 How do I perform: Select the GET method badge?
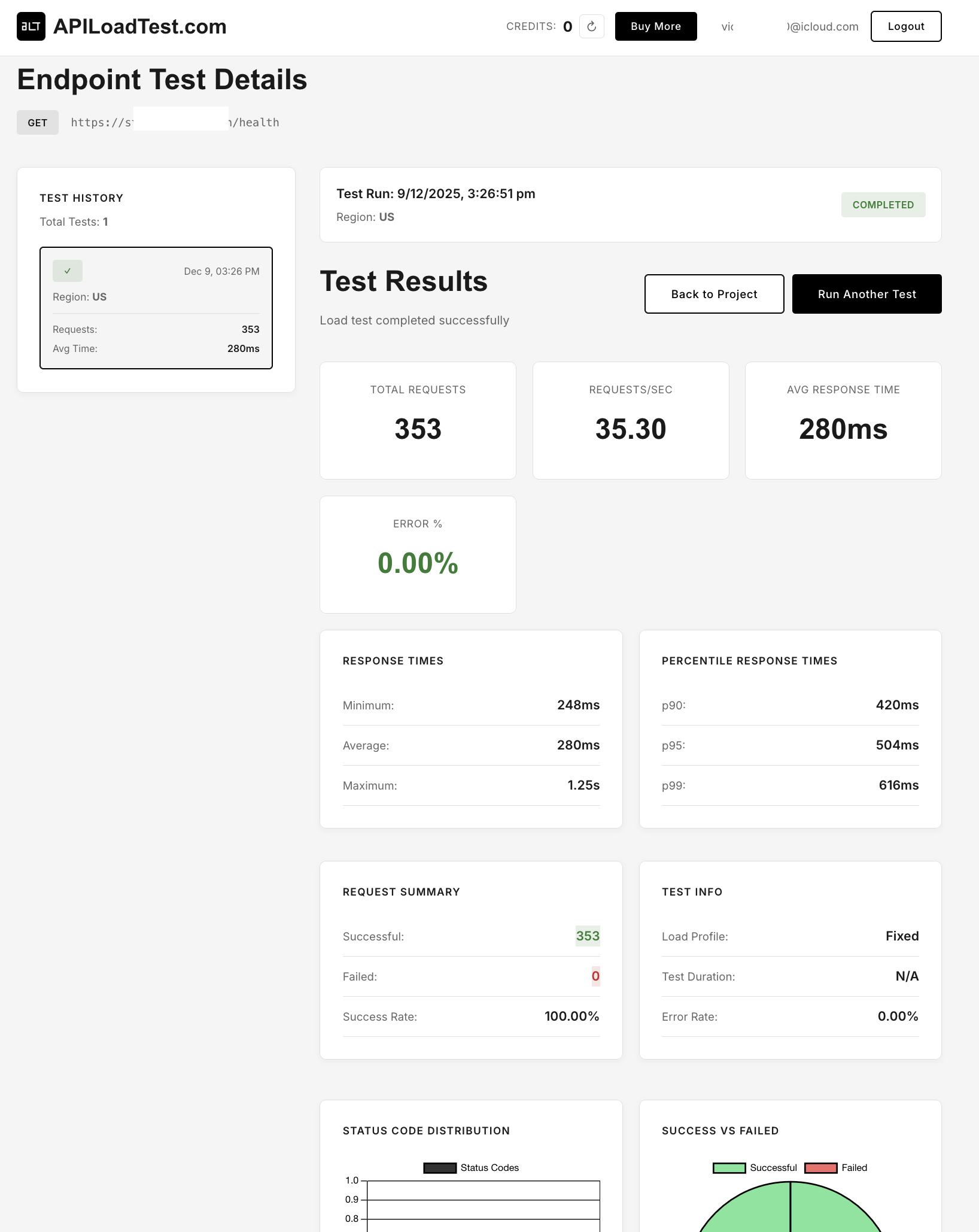37,122
